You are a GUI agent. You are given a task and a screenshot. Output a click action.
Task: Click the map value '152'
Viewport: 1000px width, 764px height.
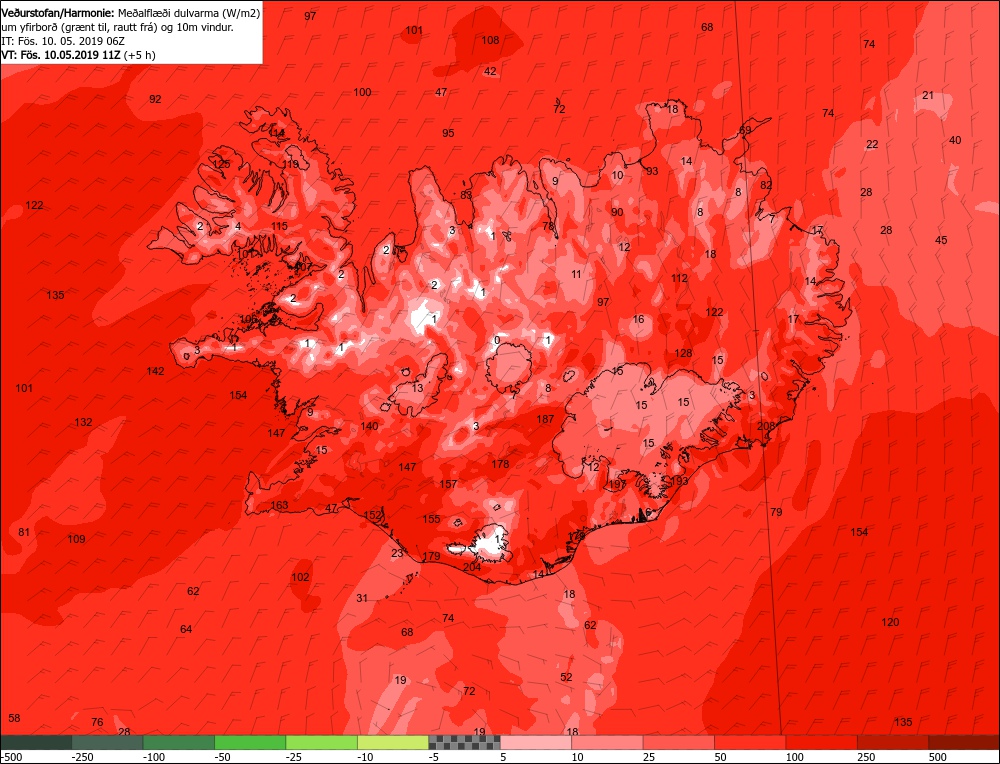tap(372, 515)
